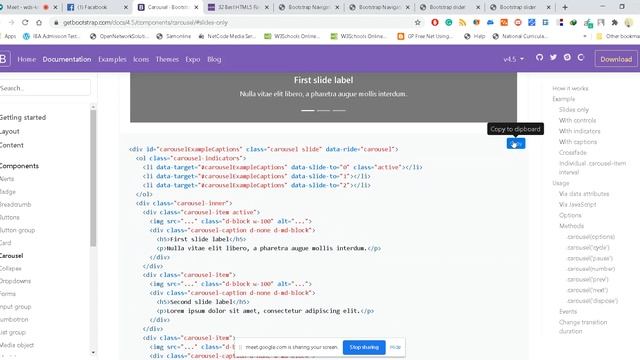Click the red Opera-style extension icon
Image resolution: width=640 pixels, height=360 pixels.
pyautogui.click(x=435, y=22)
